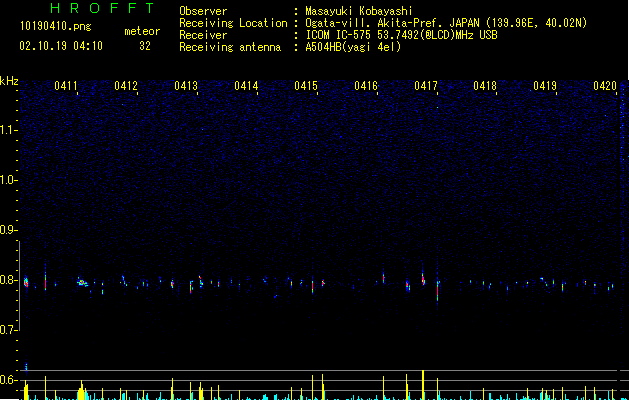Click the 1.0 kHz axis label
629x400 pixels.
[9, 180]
